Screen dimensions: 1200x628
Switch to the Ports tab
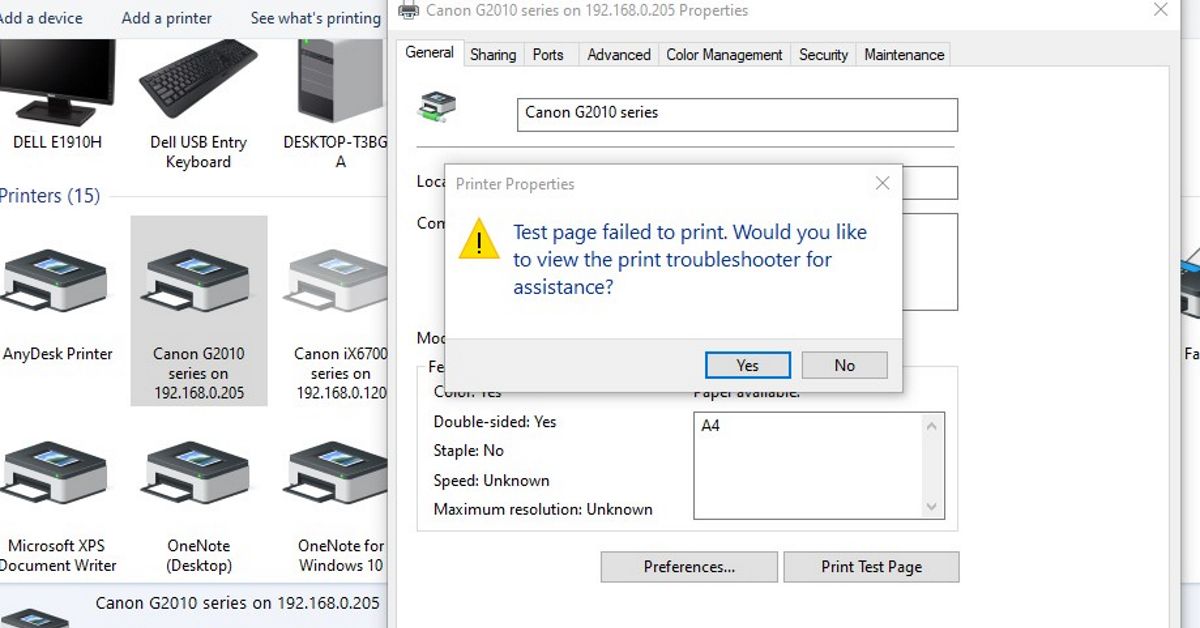[x=550, y=55]
